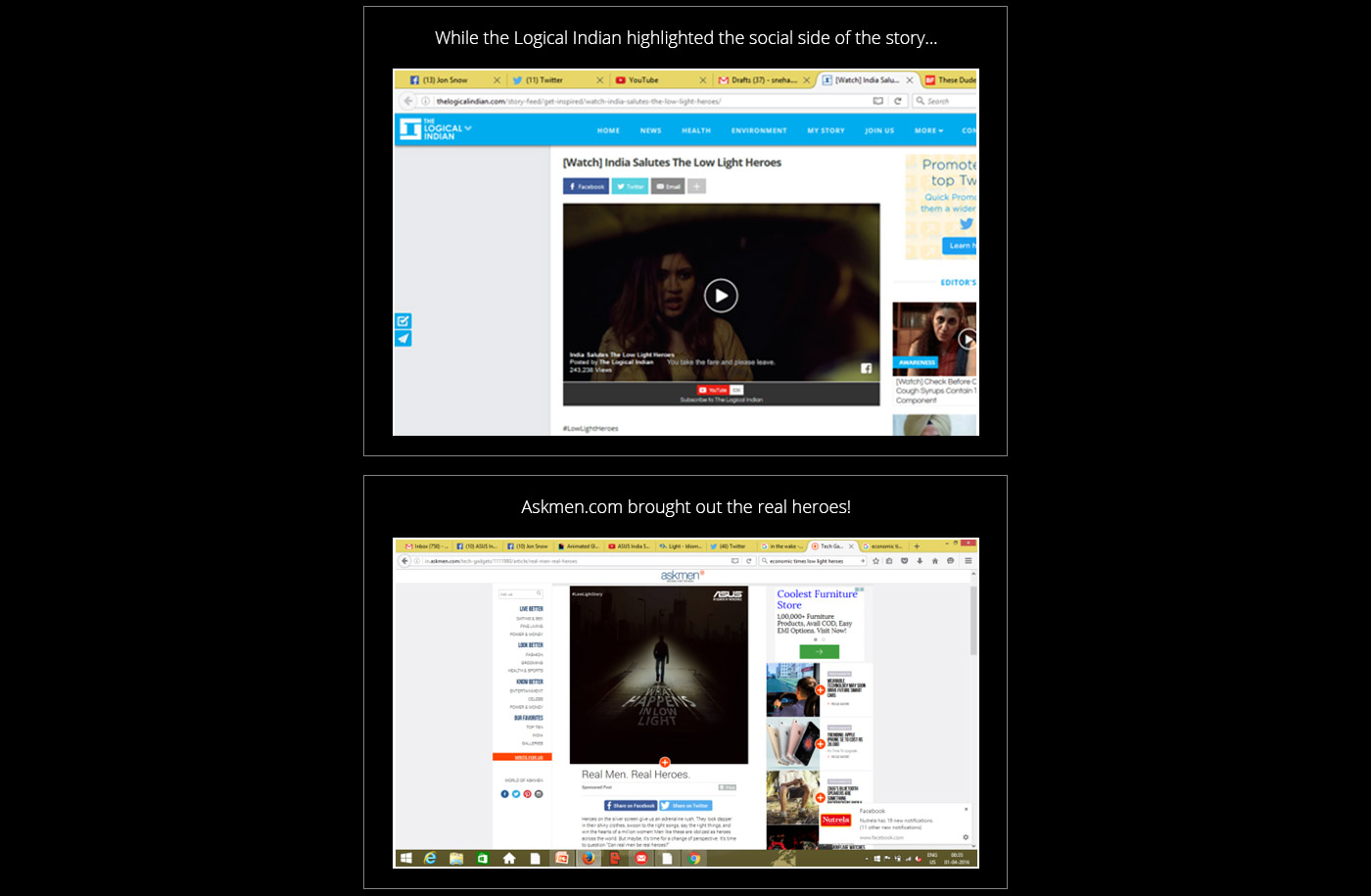Click the floating edit note sidebar icon

pyautogui.click(x=403, y=321)
